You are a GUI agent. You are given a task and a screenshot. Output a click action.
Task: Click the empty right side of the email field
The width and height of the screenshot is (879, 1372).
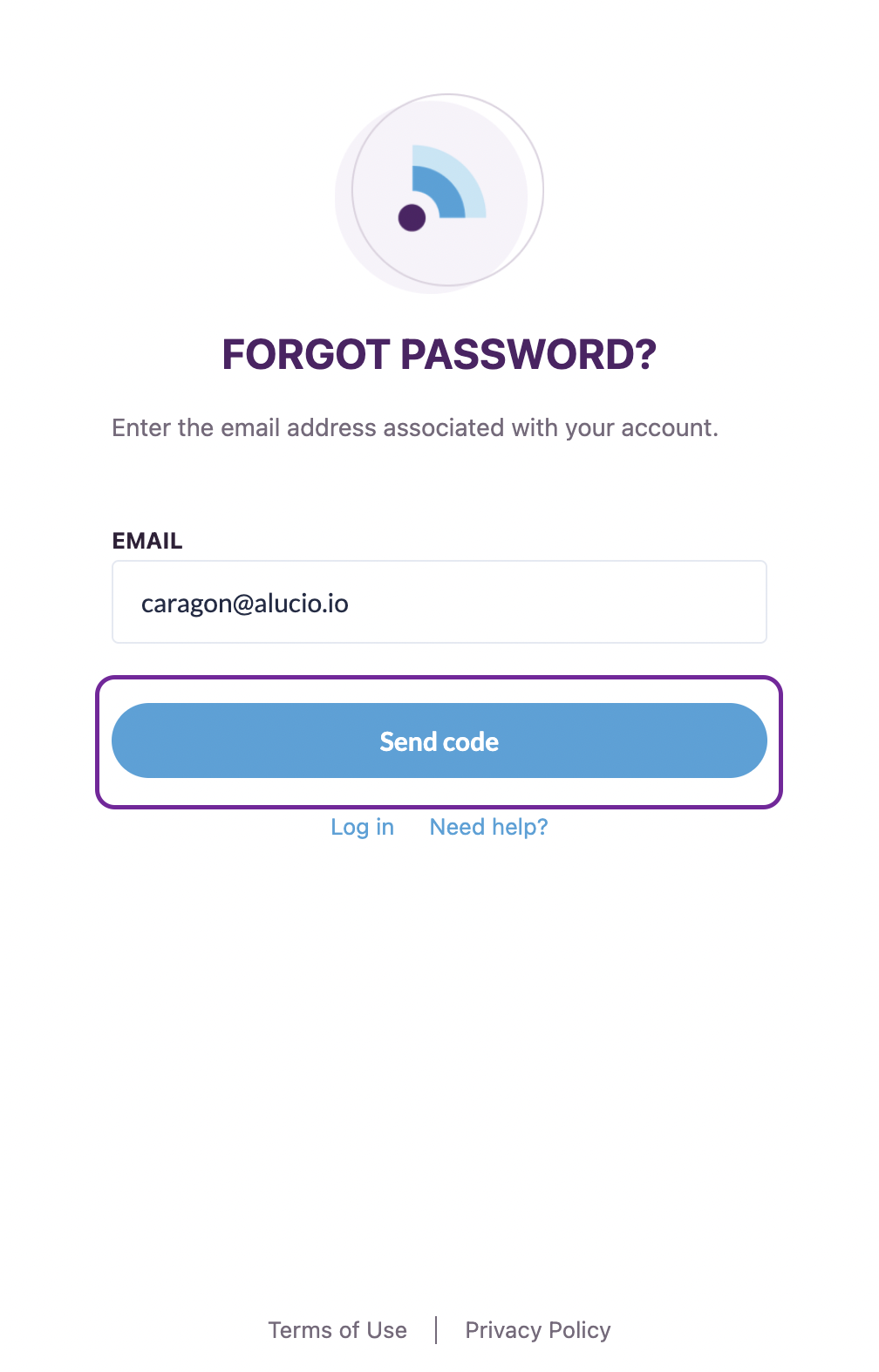(x=610, y=603)
